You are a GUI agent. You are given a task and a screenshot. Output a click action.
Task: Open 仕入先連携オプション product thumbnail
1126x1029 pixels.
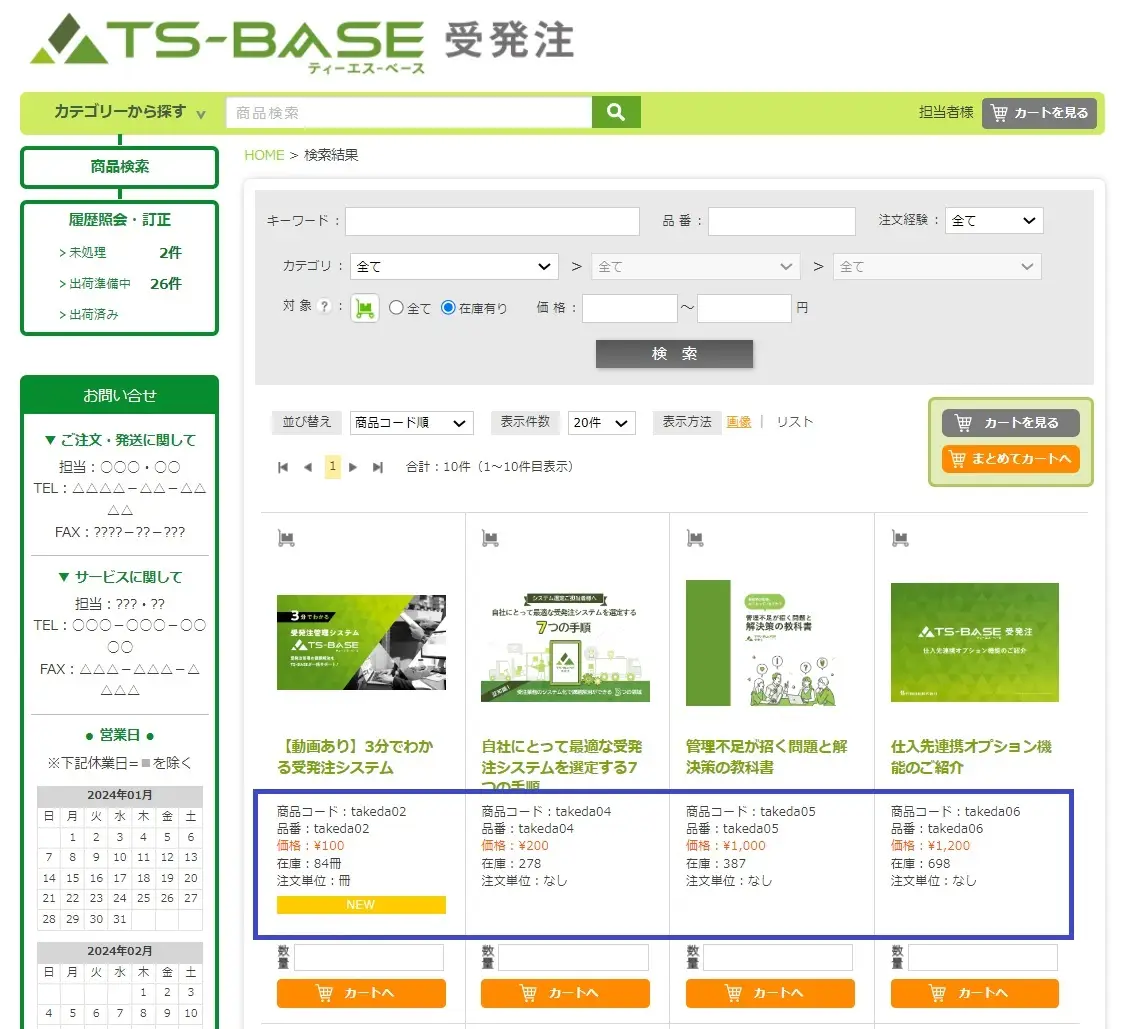pos(974,642)
